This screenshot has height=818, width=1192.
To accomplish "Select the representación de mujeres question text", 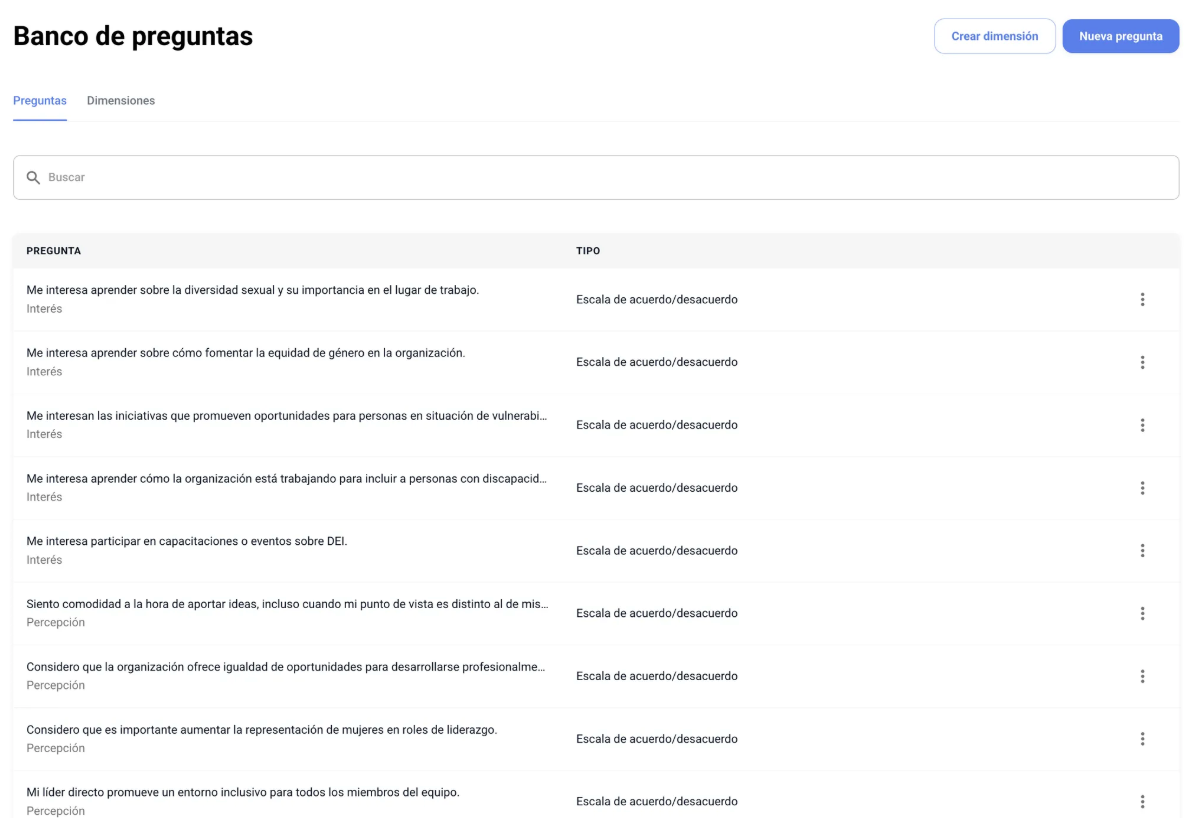I will (x=261, y=730).
